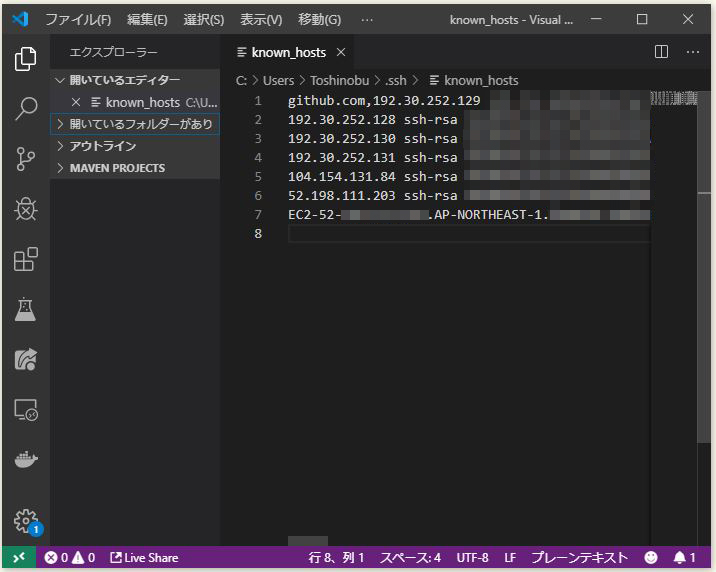This screenshot has height=572, width=716.
Task: Open the Search view icon
Action: (x=26, y=109)
